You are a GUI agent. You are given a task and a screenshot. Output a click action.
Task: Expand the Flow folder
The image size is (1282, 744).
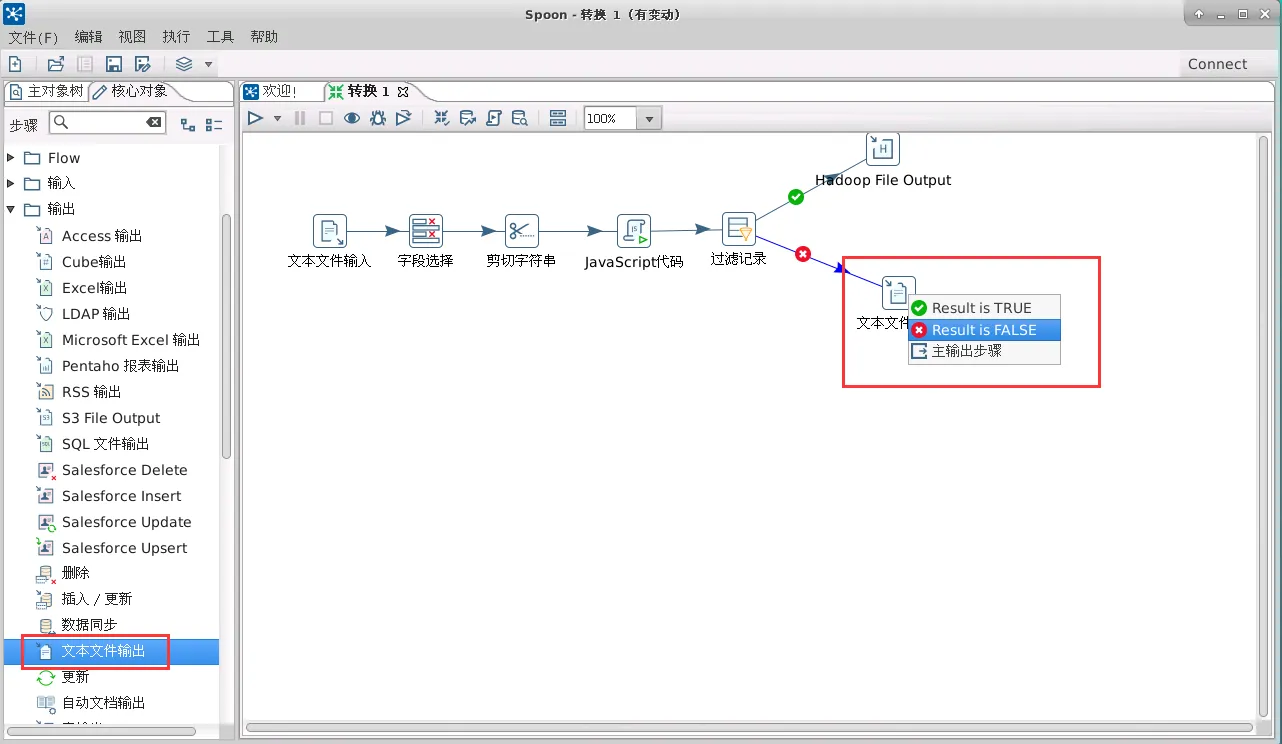[x=11, y=158]
